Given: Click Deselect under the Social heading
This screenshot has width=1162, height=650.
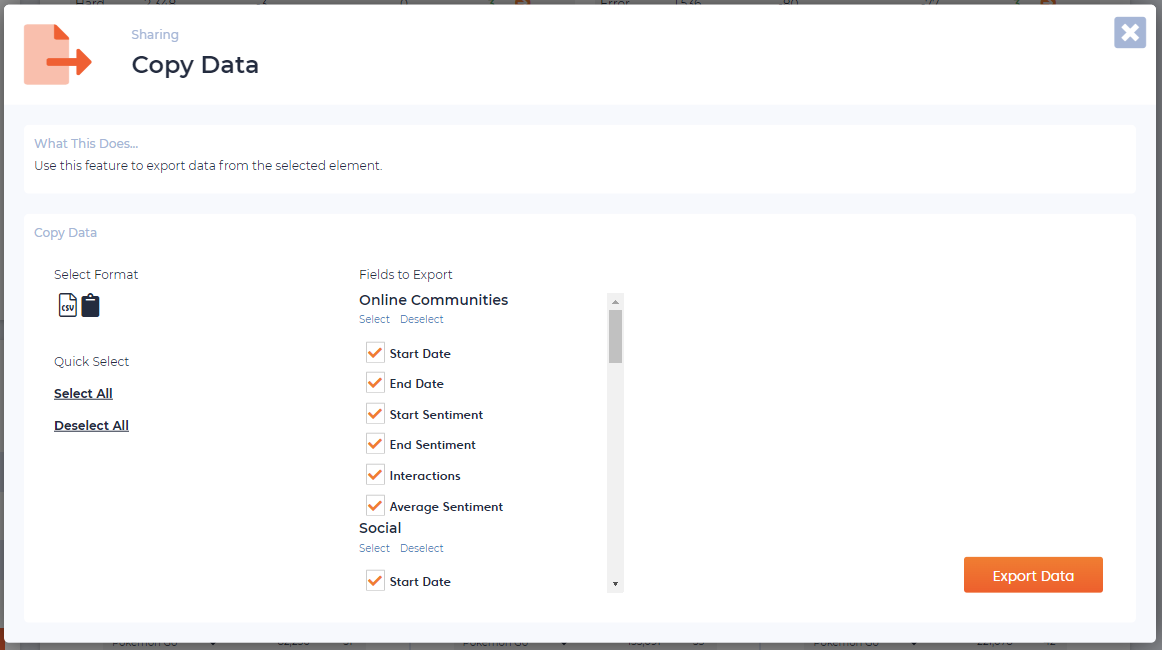Looking at the screenshot, I should [421, 549].
